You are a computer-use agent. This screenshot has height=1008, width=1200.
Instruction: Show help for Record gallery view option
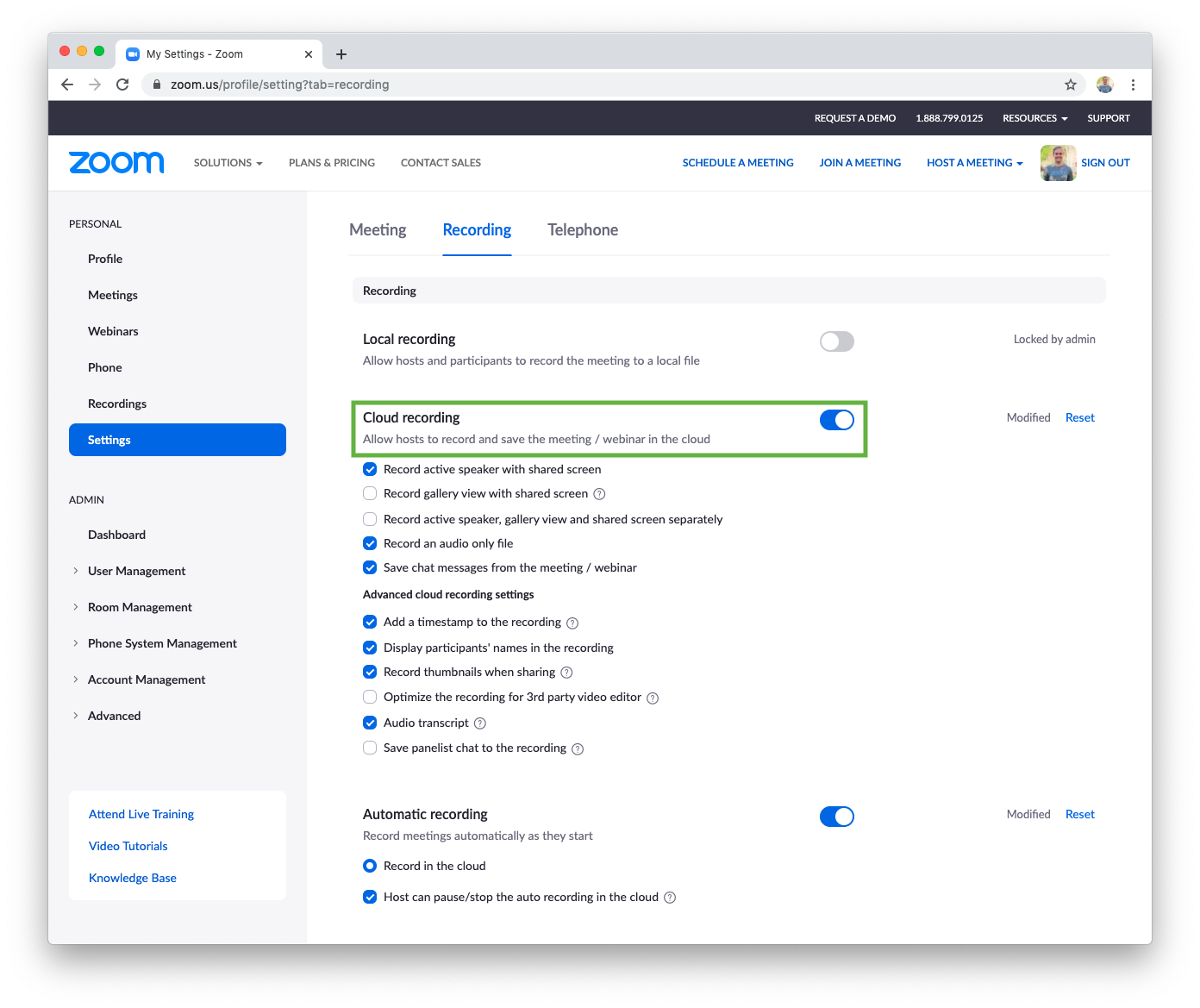[x=599, y=494]
